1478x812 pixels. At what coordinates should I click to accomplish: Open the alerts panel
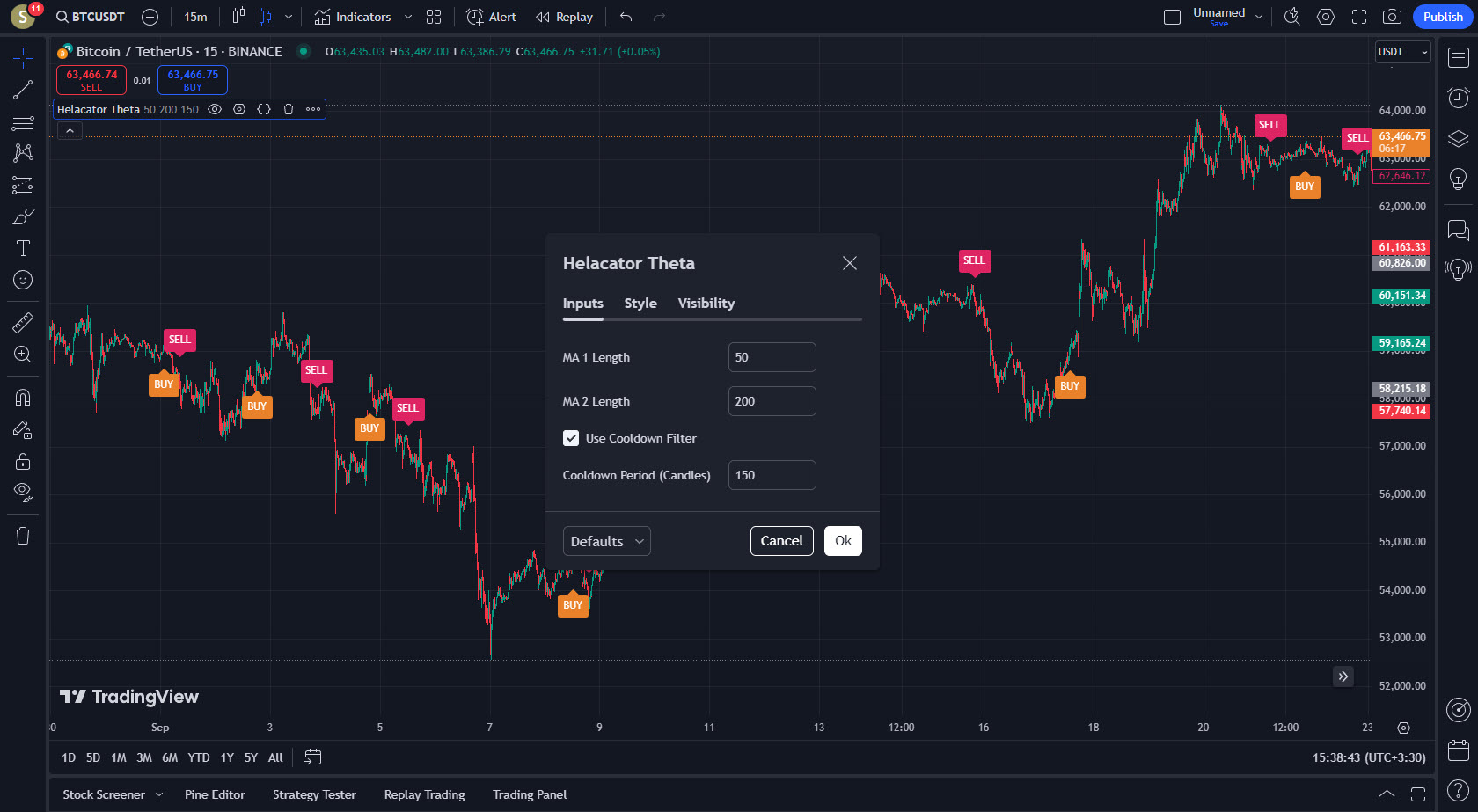[x=1459, y=97]
